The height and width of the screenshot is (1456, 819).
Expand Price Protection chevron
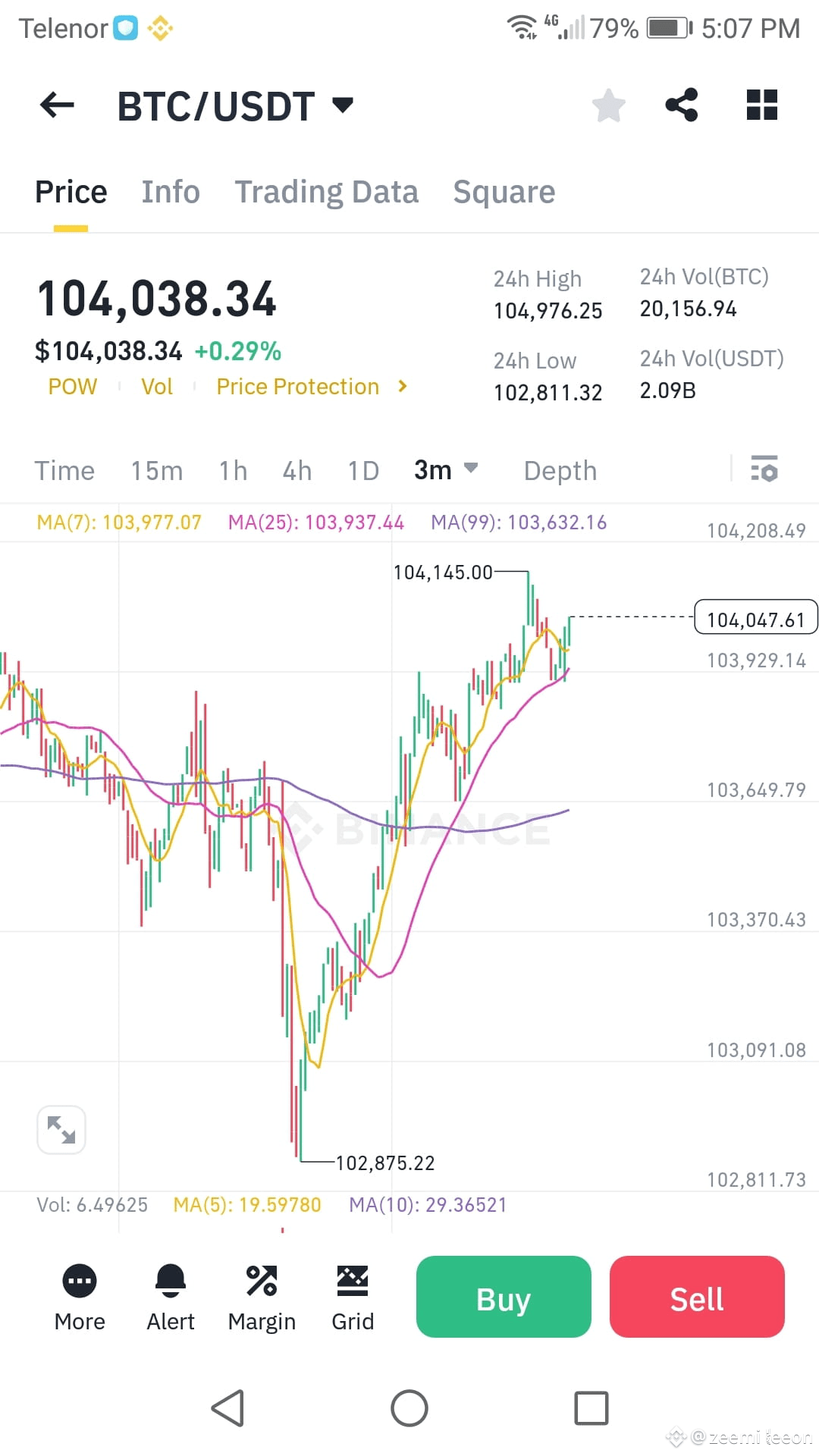[402, 386]
